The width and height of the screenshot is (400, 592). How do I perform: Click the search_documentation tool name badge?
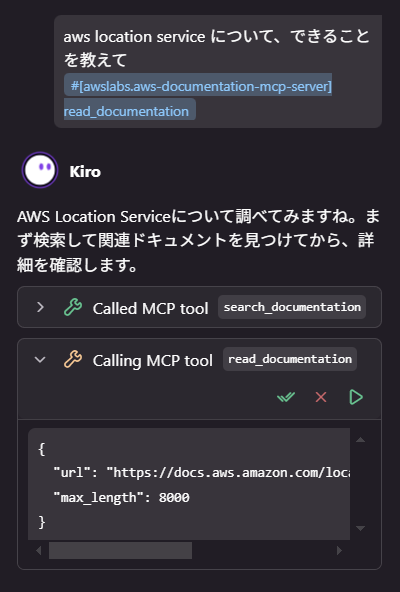[x=292, y=307]
